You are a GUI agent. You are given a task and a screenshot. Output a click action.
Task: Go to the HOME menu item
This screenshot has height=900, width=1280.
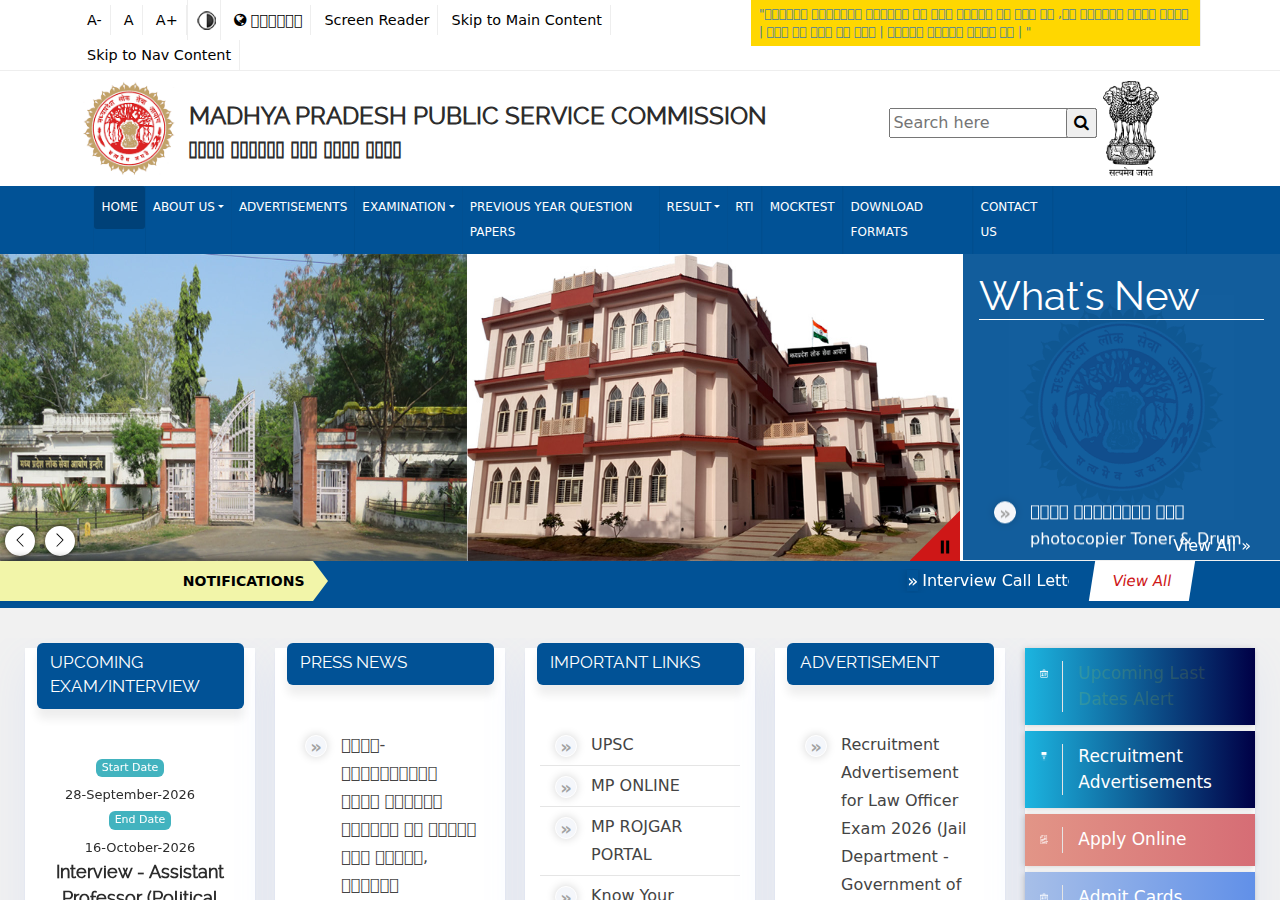[120, 207]
